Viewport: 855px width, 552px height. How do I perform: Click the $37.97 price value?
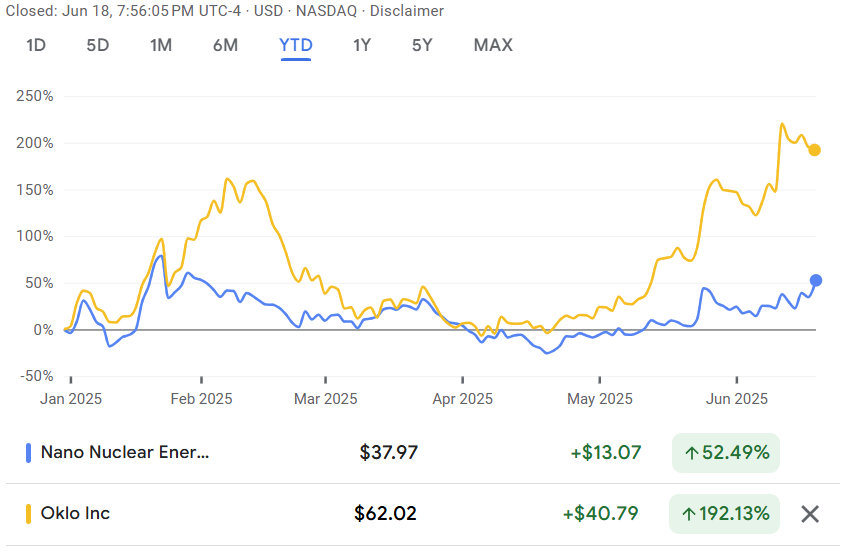[x=389, y=453]
